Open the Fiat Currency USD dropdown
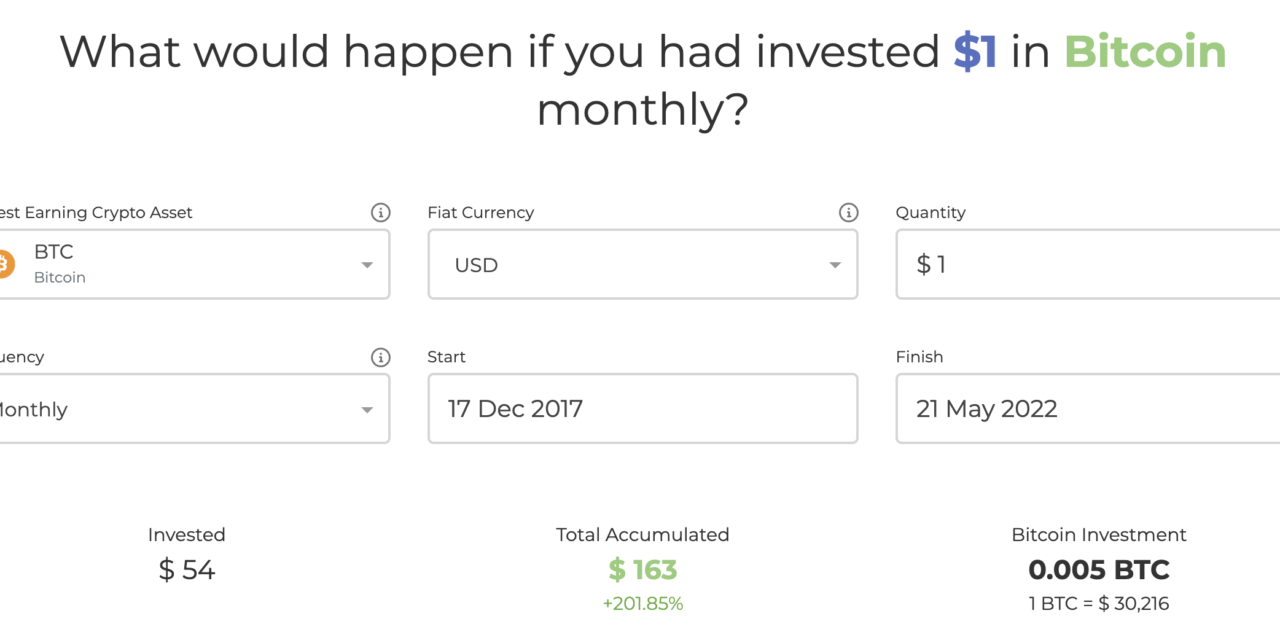The width and height of the screenshot is (1280, 640). coord(834,264)
